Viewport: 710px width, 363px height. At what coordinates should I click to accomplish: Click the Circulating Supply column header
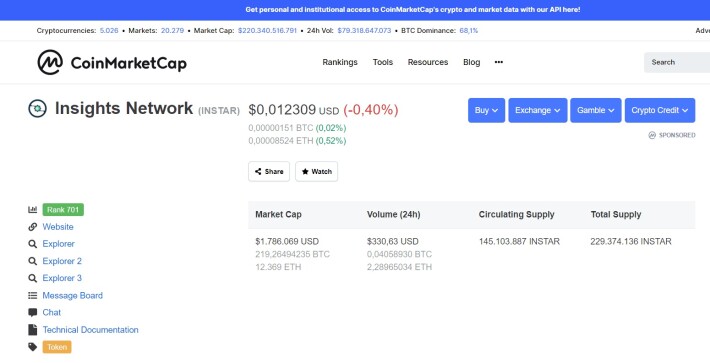click(517, 215)
